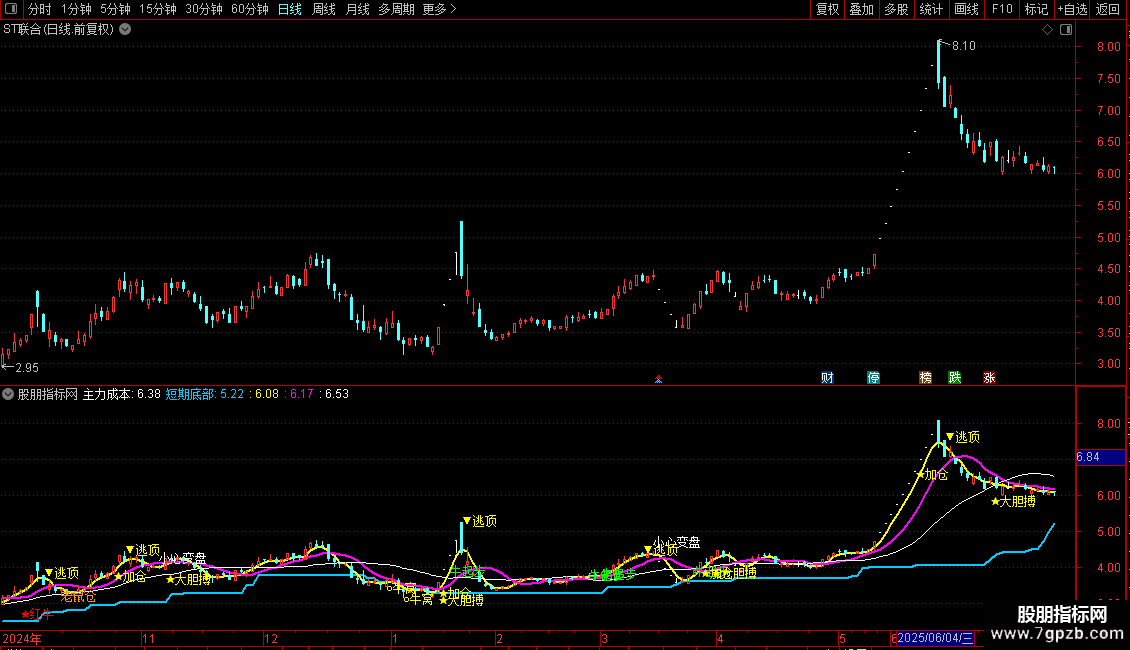Screen dimensions: 1130x650
Task: Click the yellow 6.08 indicator value
Action: pos(267,394)
